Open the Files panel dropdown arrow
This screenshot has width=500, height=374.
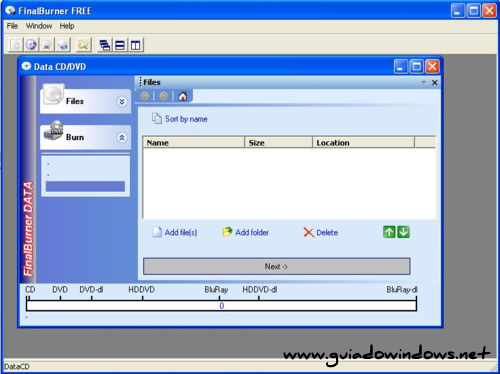[423, 82]
